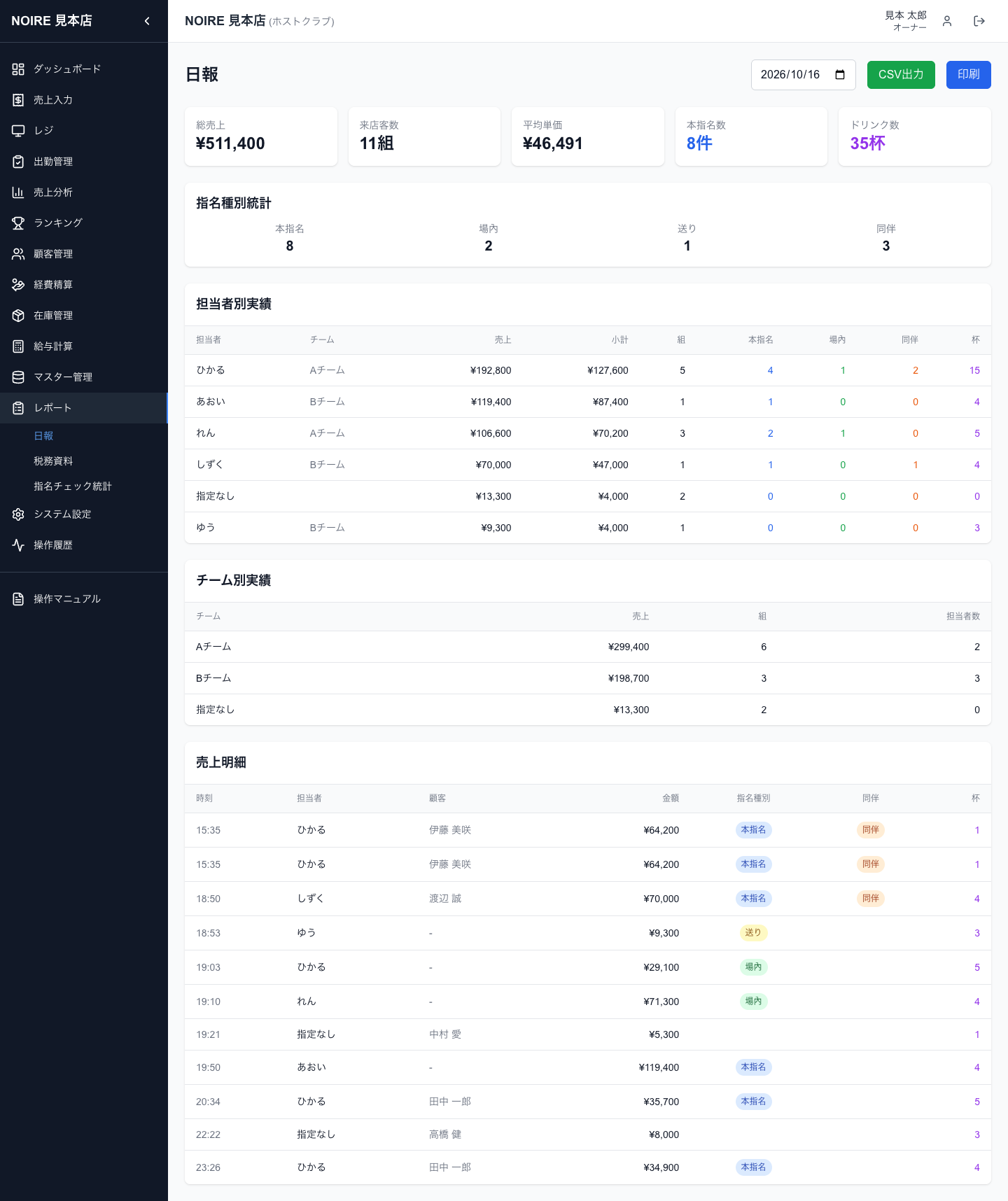Click the 送り badge in the 18:53 row

[753, 933]
